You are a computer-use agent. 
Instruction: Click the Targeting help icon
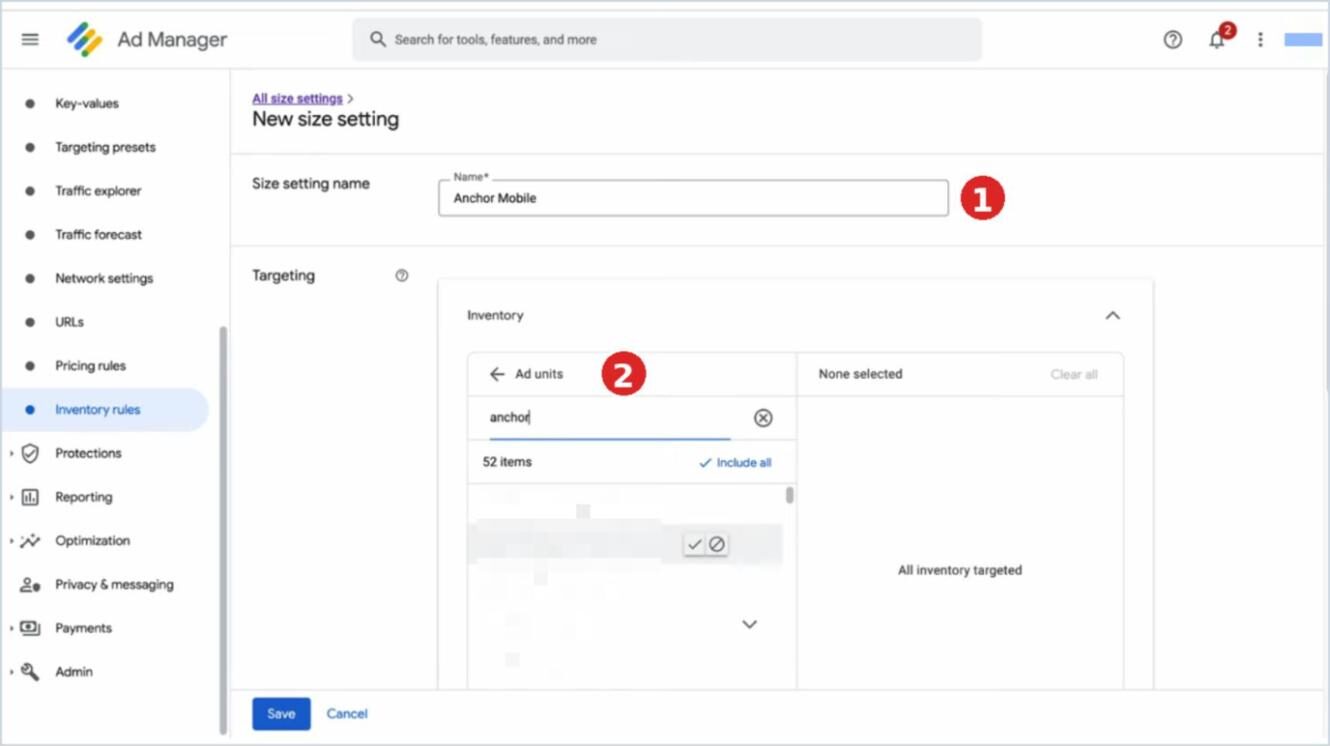[402, 276]
